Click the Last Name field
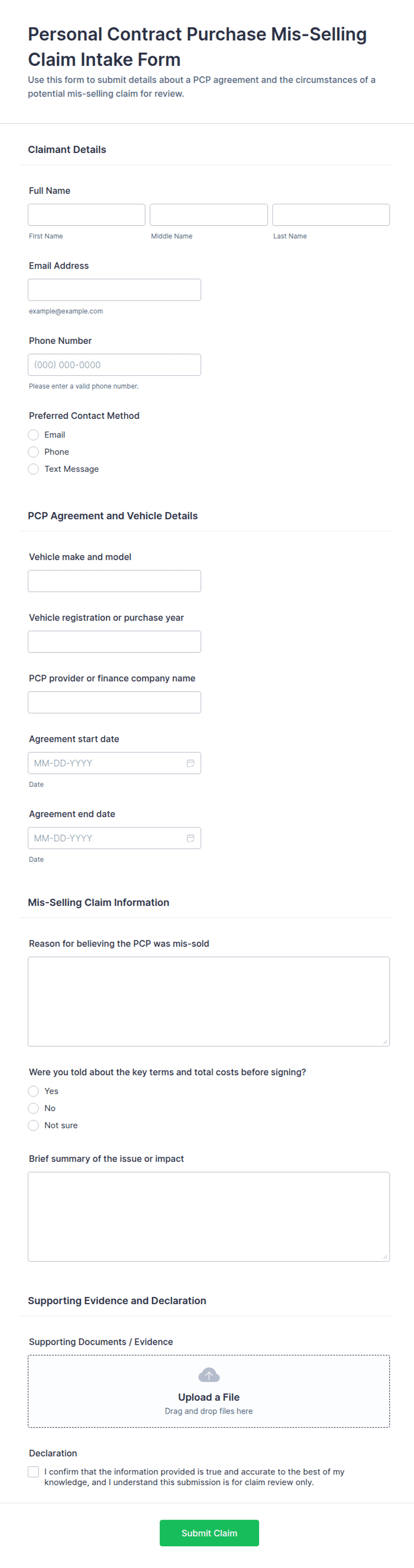 pos(331,214)
